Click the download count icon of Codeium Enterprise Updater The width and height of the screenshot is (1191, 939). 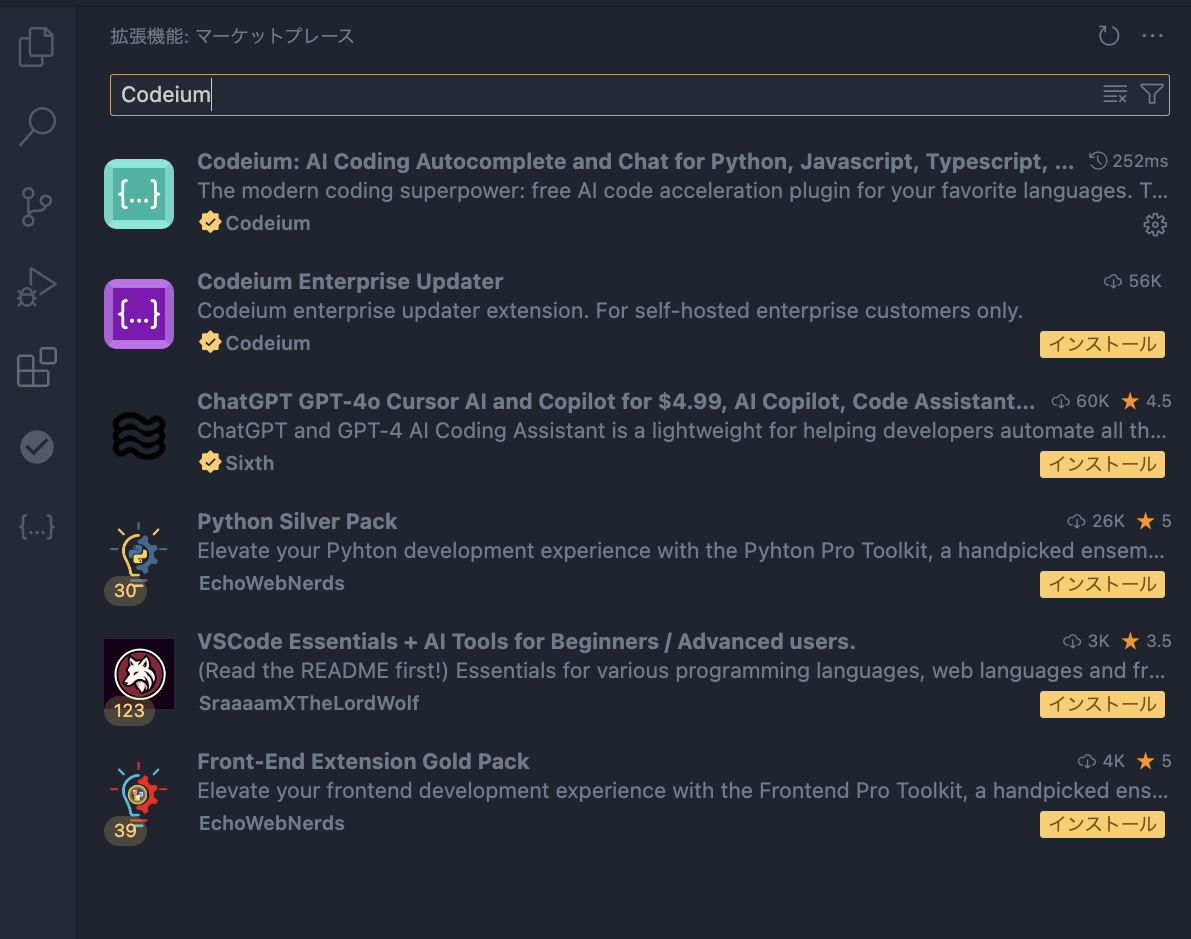[1114, 281]
